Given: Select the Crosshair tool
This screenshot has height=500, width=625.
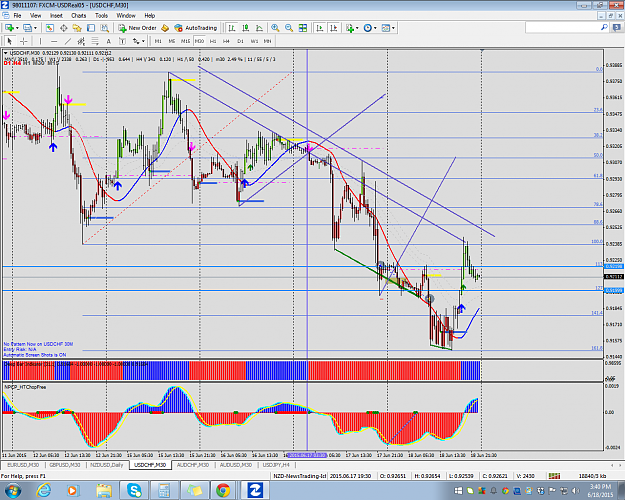Looking at the screenshot, I should (24, 41).
